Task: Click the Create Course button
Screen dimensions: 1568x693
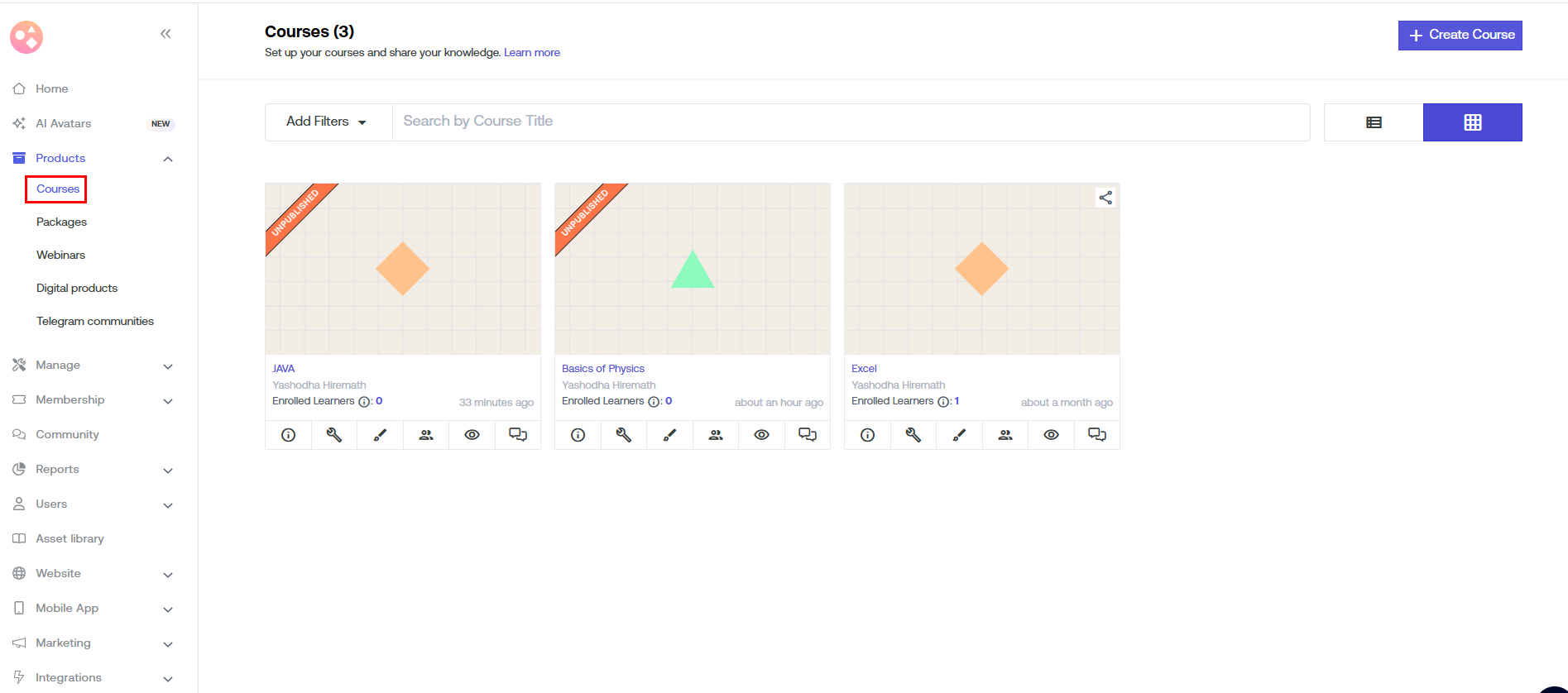Action: (x=1460, y=35)
